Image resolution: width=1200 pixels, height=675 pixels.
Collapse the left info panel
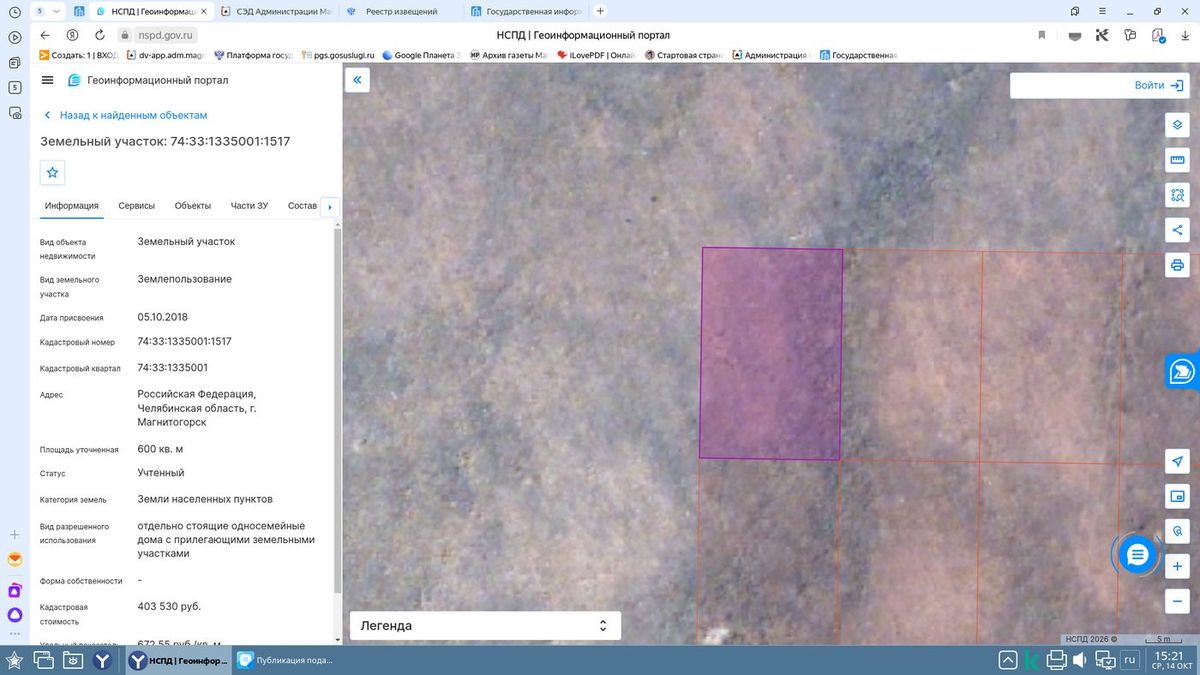click(357, 80)
